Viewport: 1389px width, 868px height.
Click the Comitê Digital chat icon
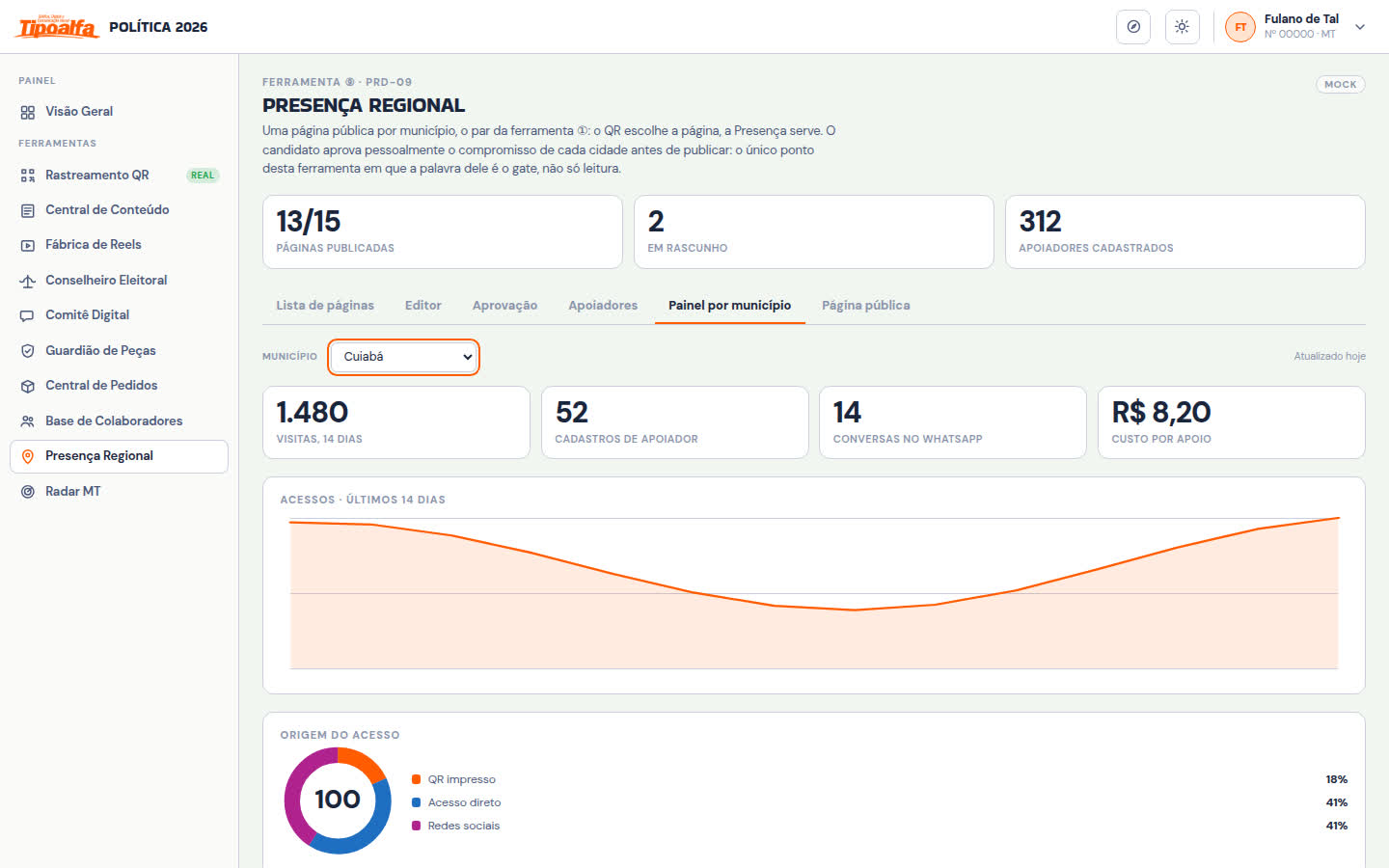click(x=28, y=315)
